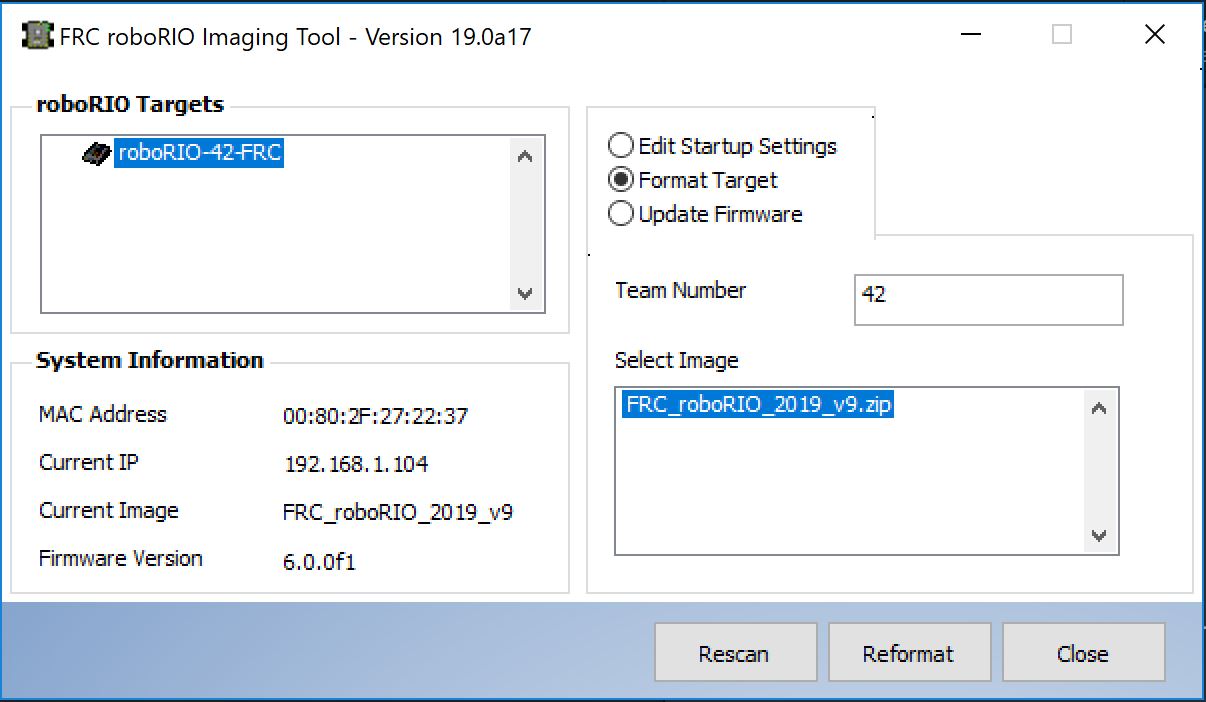The height and width of the screenshot is (702, 1206).
Task: Click the roboRIO device icon in targets list
Action: [97, 153]
